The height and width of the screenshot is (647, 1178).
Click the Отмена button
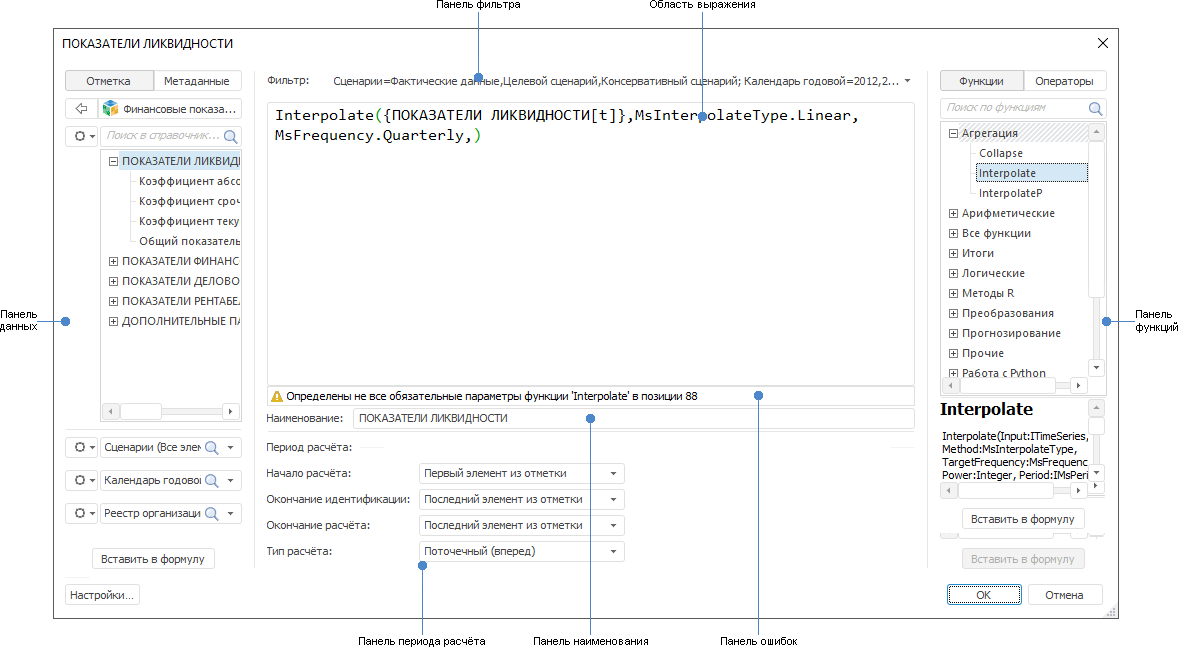[x=1064, y=594]
